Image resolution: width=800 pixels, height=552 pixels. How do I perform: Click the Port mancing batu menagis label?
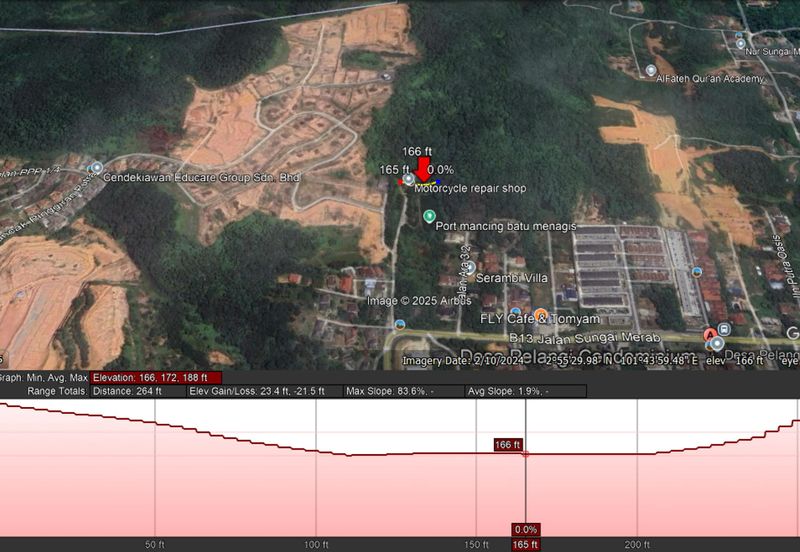[506, 226]
